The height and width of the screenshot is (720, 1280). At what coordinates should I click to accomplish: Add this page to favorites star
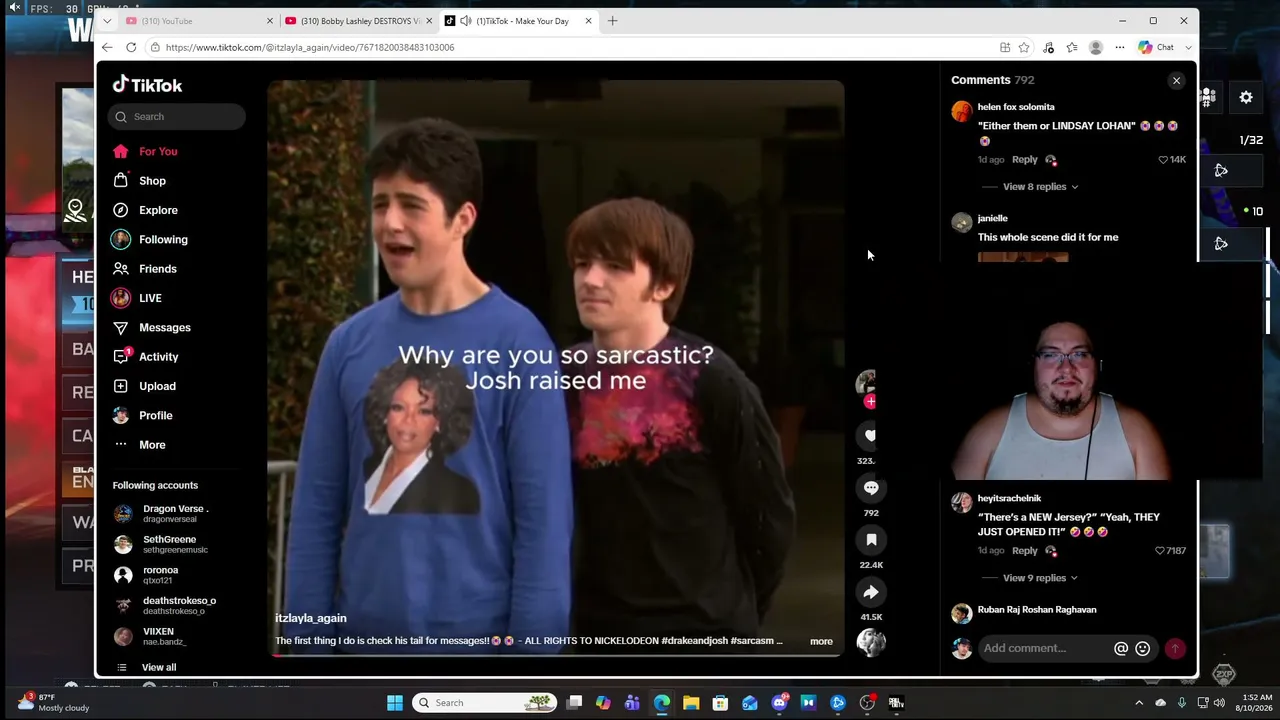[x=1024, y=47]
